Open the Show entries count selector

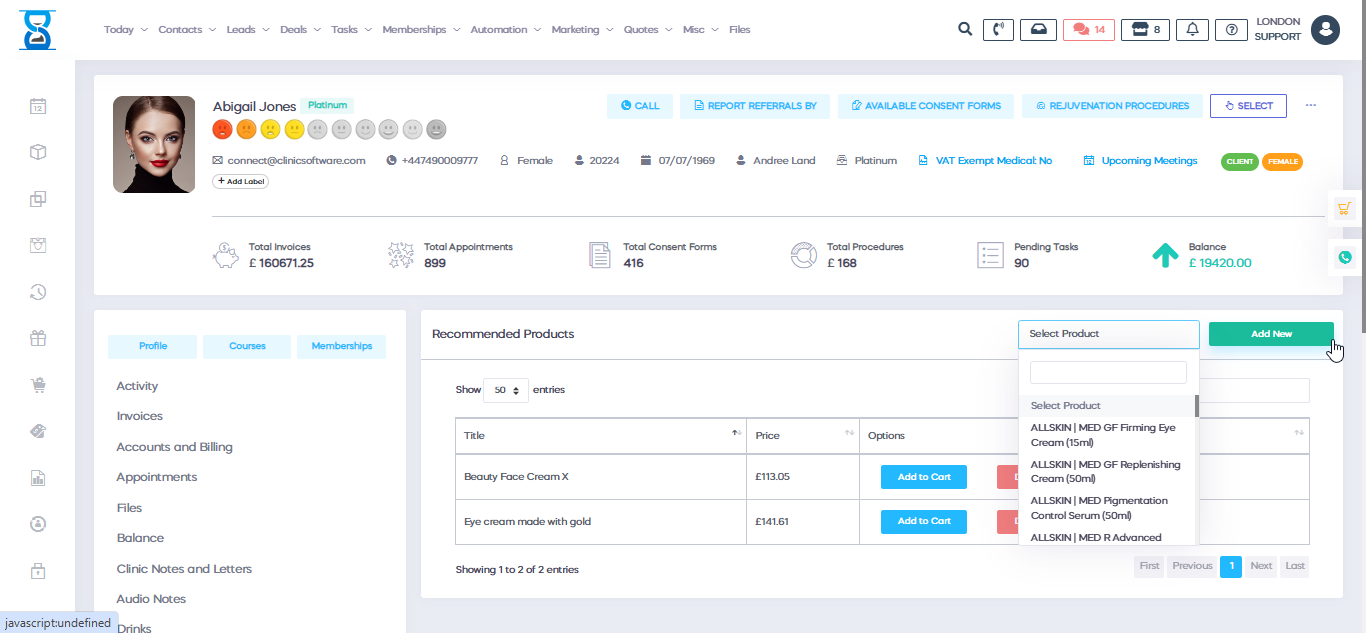[x=506, y=390]
